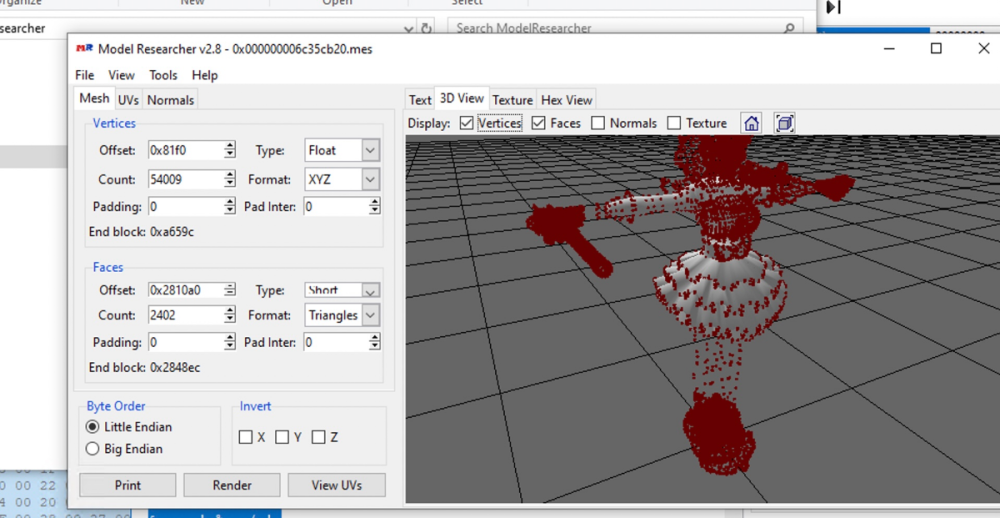The width and height of the screenshot is (1000, 518).
Task: Click Vertices Offset spinner arrows
Action: pos(230,151)
